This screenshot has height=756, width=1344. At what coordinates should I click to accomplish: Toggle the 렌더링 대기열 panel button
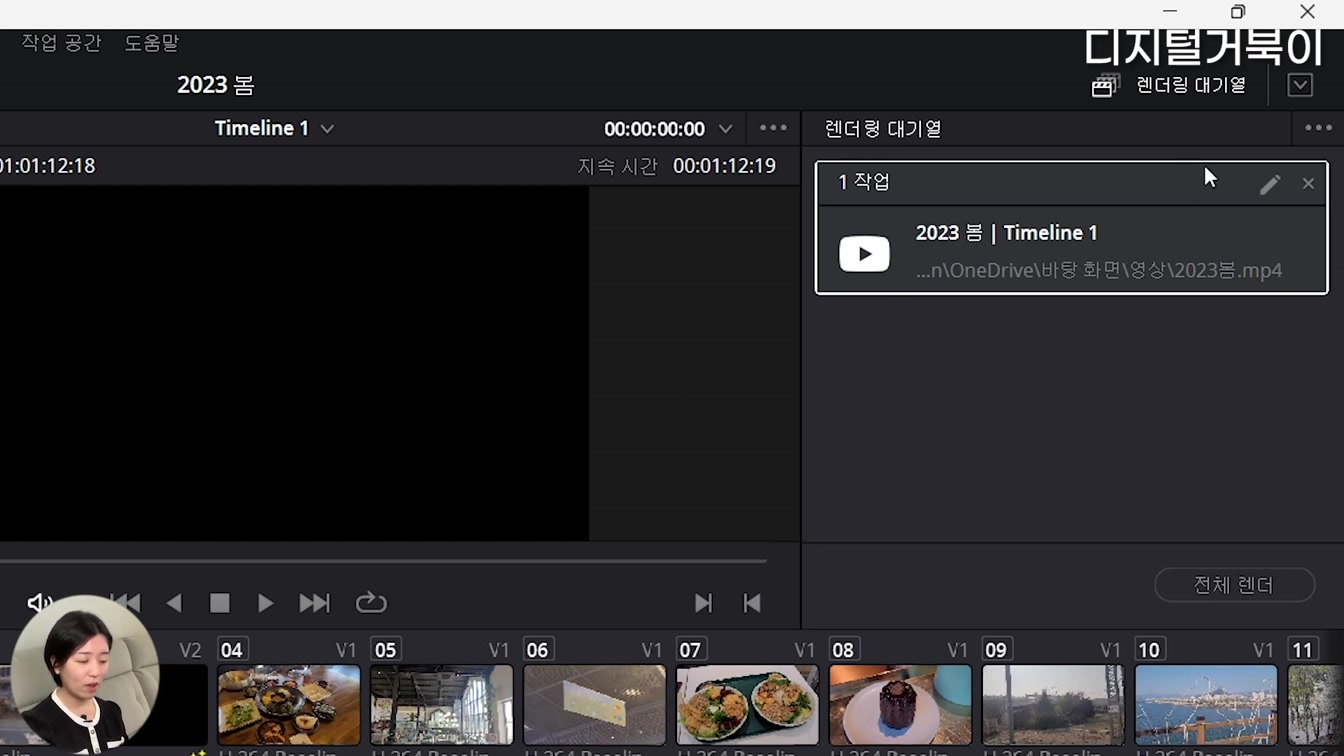[x=1170, y=85]
